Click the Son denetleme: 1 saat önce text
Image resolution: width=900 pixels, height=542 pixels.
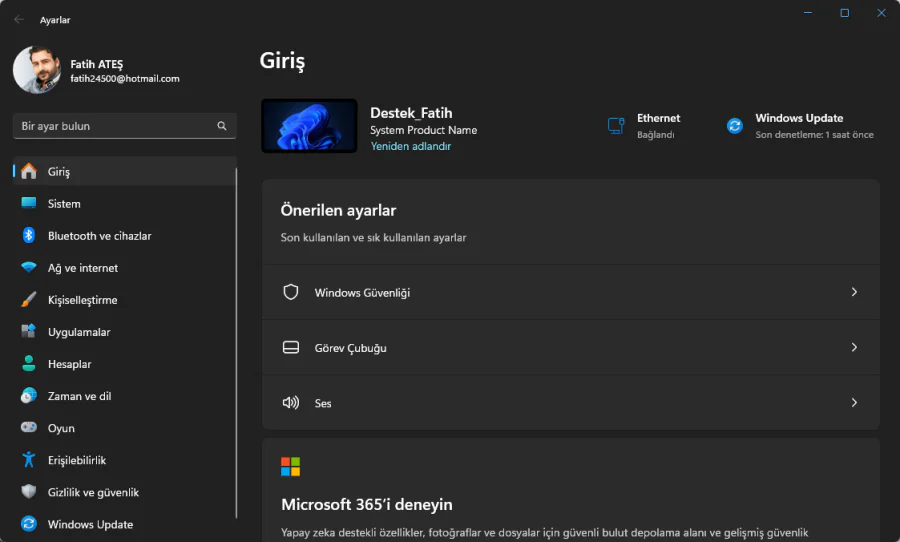pyautogui.click(x=814, y=135)
